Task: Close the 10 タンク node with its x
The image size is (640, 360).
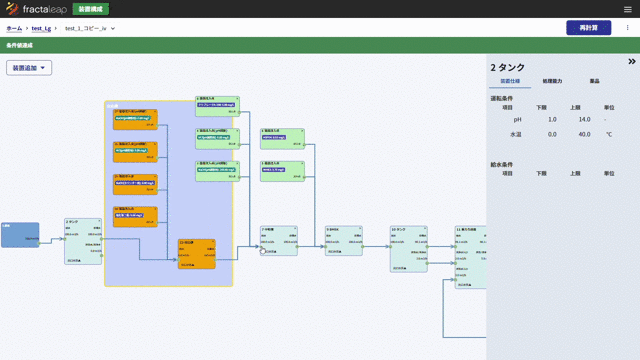Action: (x=425, y=229)
